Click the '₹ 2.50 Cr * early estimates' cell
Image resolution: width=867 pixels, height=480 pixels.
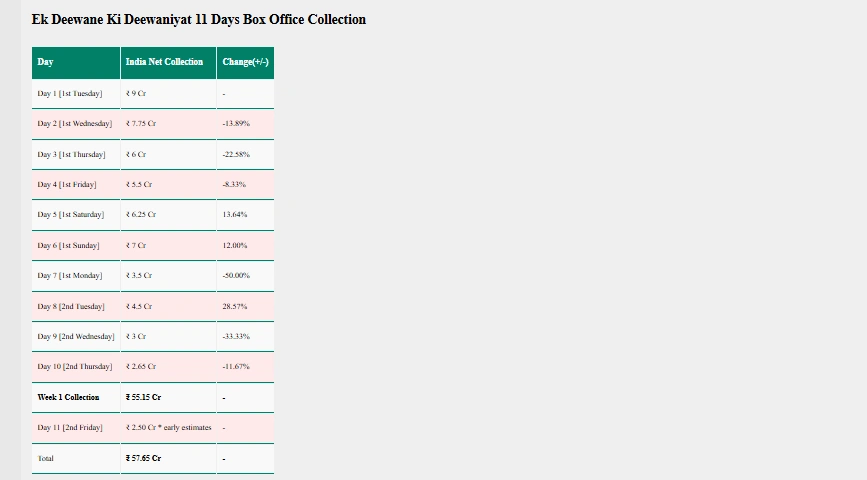169,428
